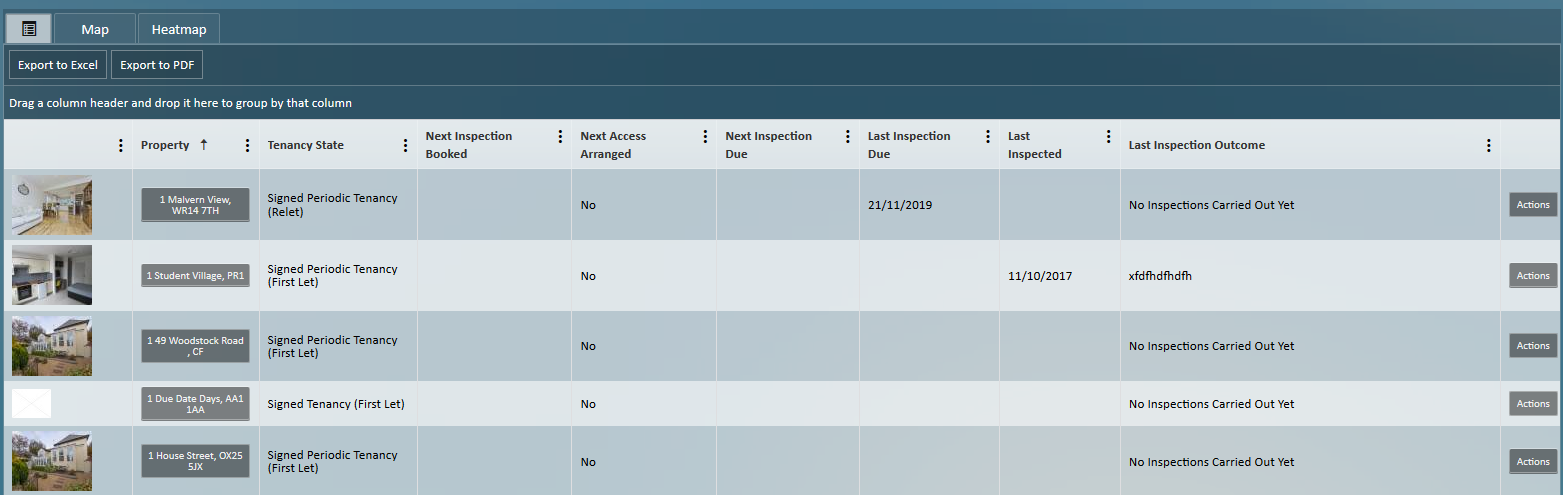Open the thumbnail column menu dots
1563x495 pixels.
pos(121,145)
